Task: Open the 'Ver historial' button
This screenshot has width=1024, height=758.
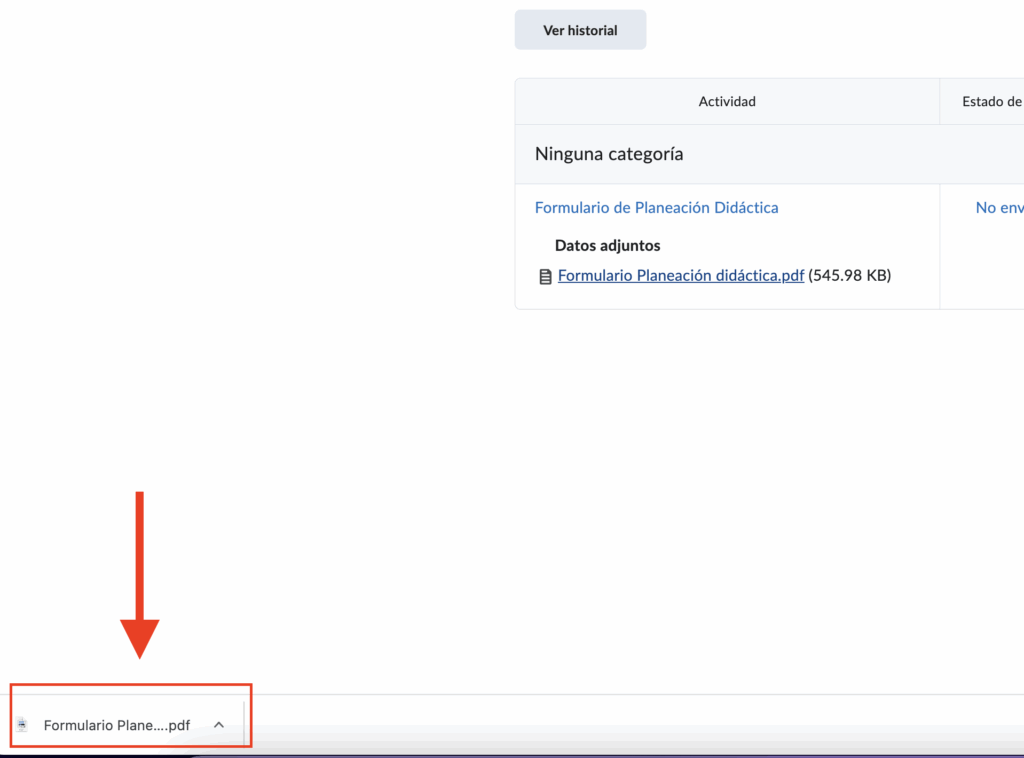Action: (x=580, y=30)
